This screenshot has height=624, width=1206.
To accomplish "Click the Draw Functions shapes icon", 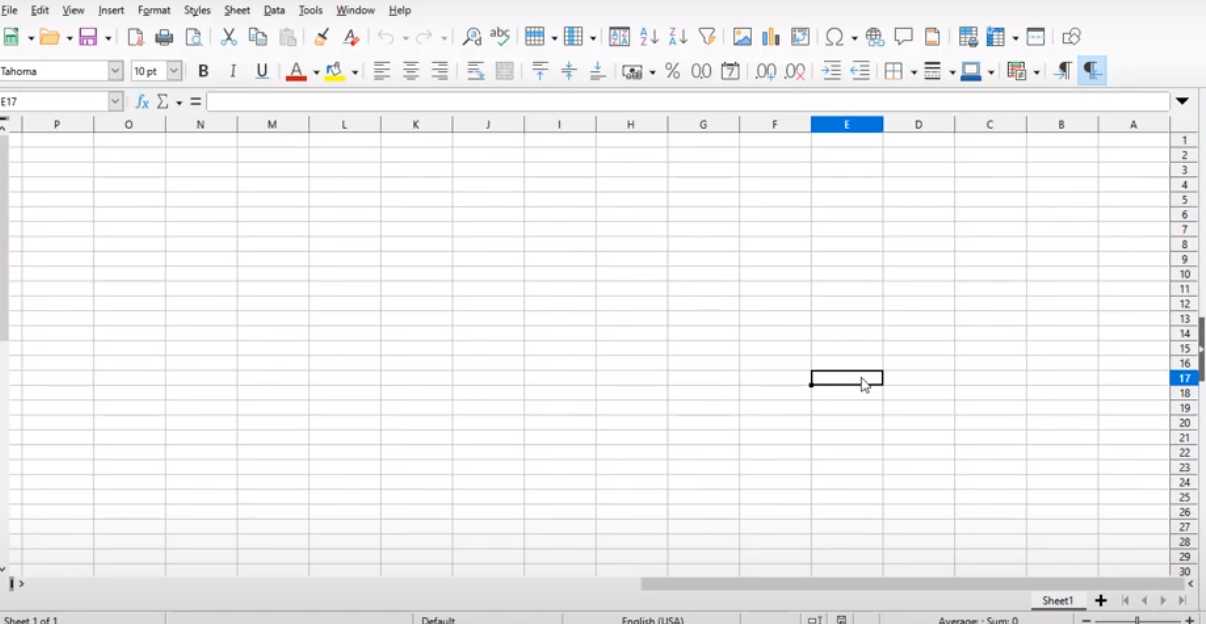I will 1071,38.
